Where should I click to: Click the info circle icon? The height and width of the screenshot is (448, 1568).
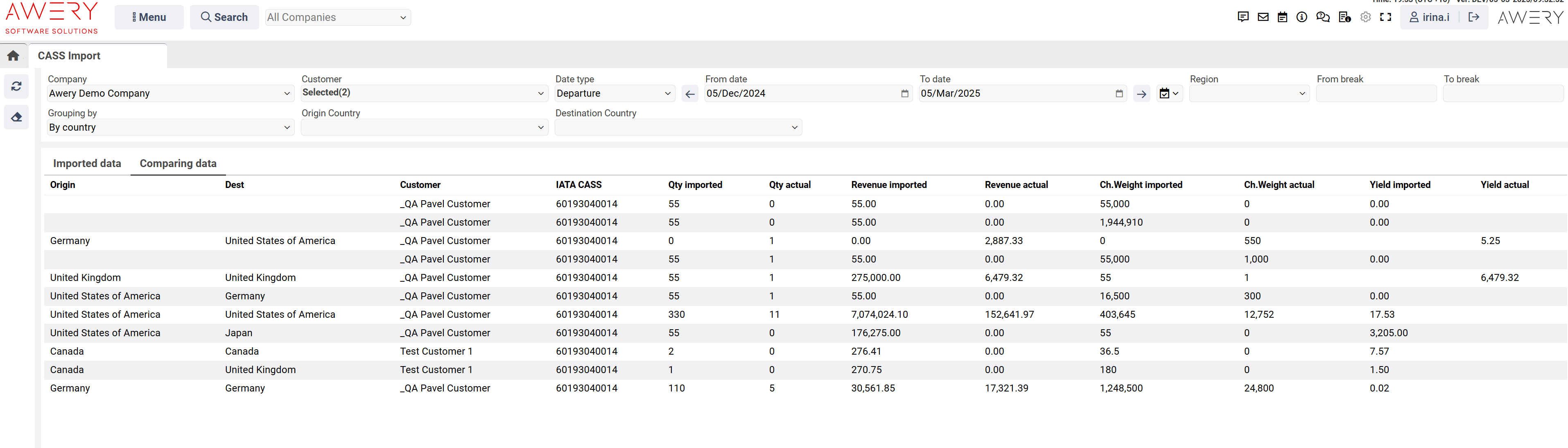[x=1301, y=17]
